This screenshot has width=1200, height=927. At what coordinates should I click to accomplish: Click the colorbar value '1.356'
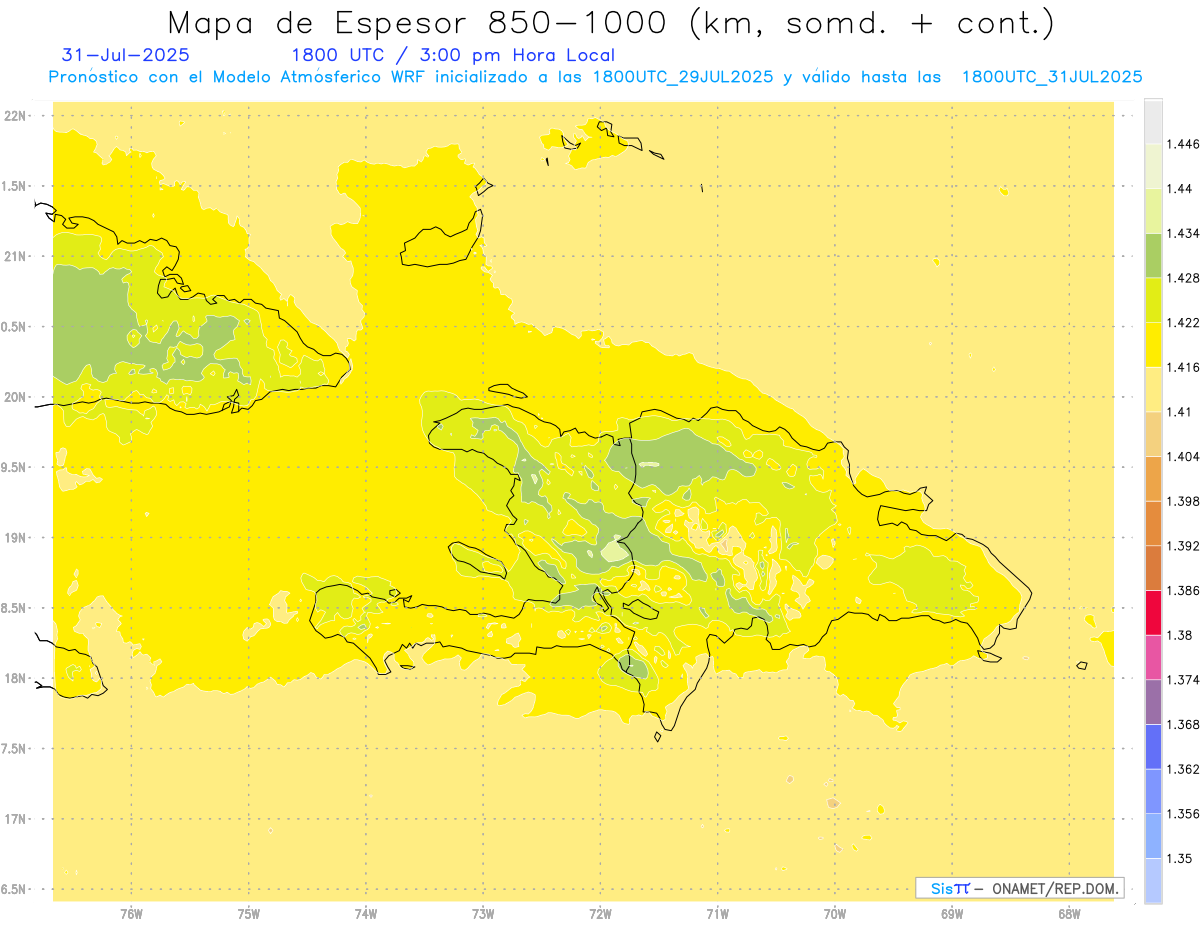[1185, 814]
